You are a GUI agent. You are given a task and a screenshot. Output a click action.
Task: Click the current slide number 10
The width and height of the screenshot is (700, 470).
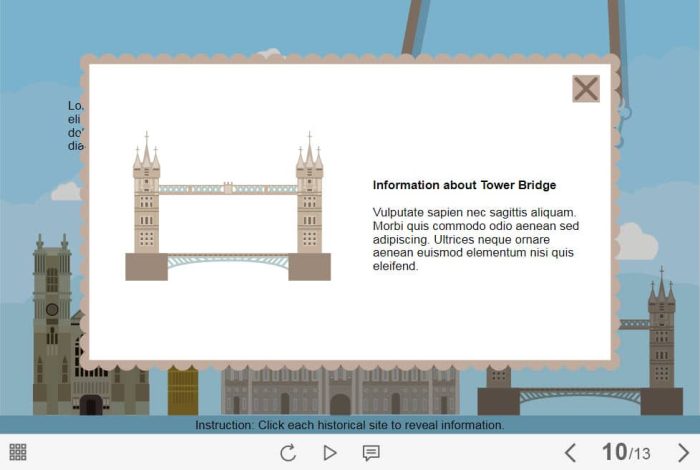point(613,452)
